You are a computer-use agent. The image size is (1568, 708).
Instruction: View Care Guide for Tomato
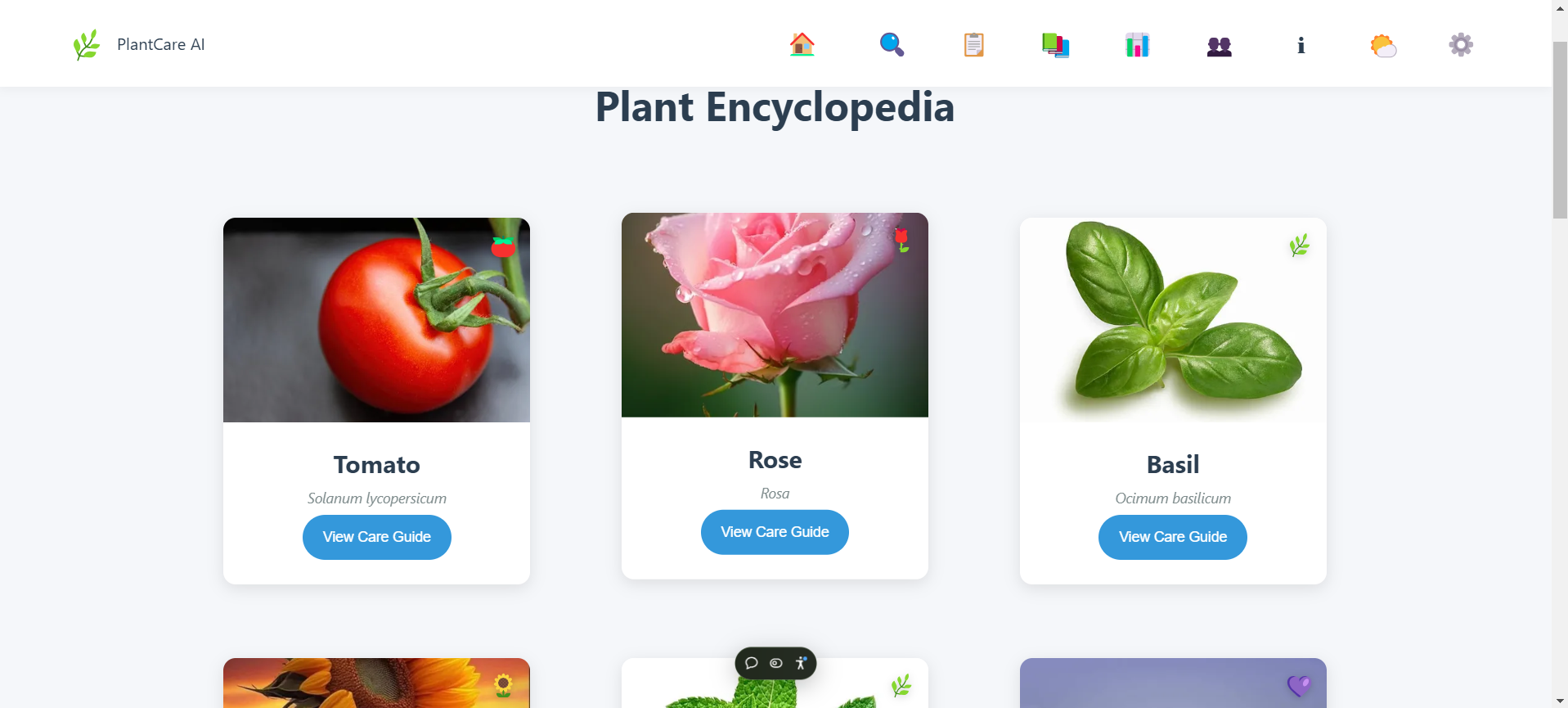377,537
